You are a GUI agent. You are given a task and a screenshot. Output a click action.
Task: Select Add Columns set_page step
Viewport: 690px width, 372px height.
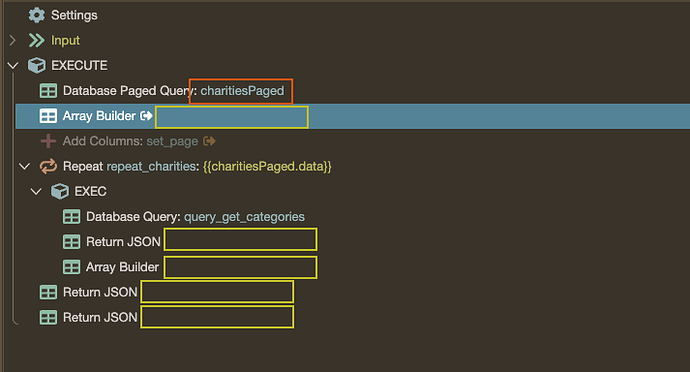coord(130,141)
